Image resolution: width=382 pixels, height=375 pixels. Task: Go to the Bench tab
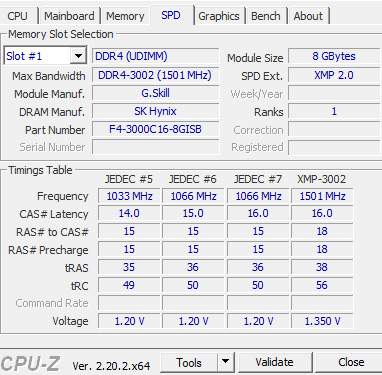point(266,16)
